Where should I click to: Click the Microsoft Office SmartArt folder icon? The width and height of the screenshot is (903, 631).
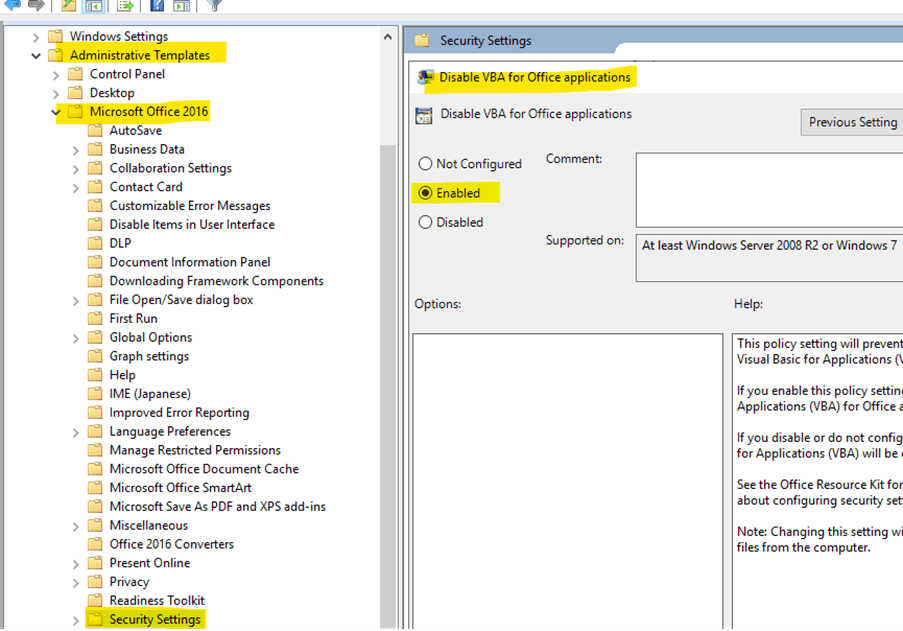click(95, 488)
